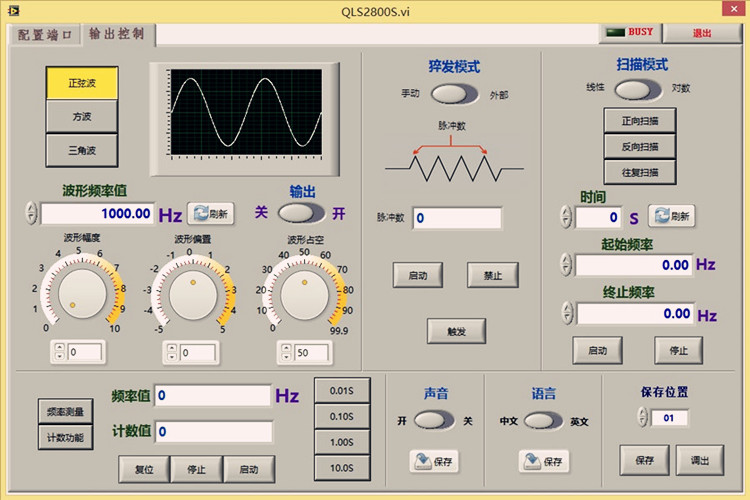Click the save icon button under 语言
Image resolution: width=750 pixels, height=500 pixels.
coord(543,461)
